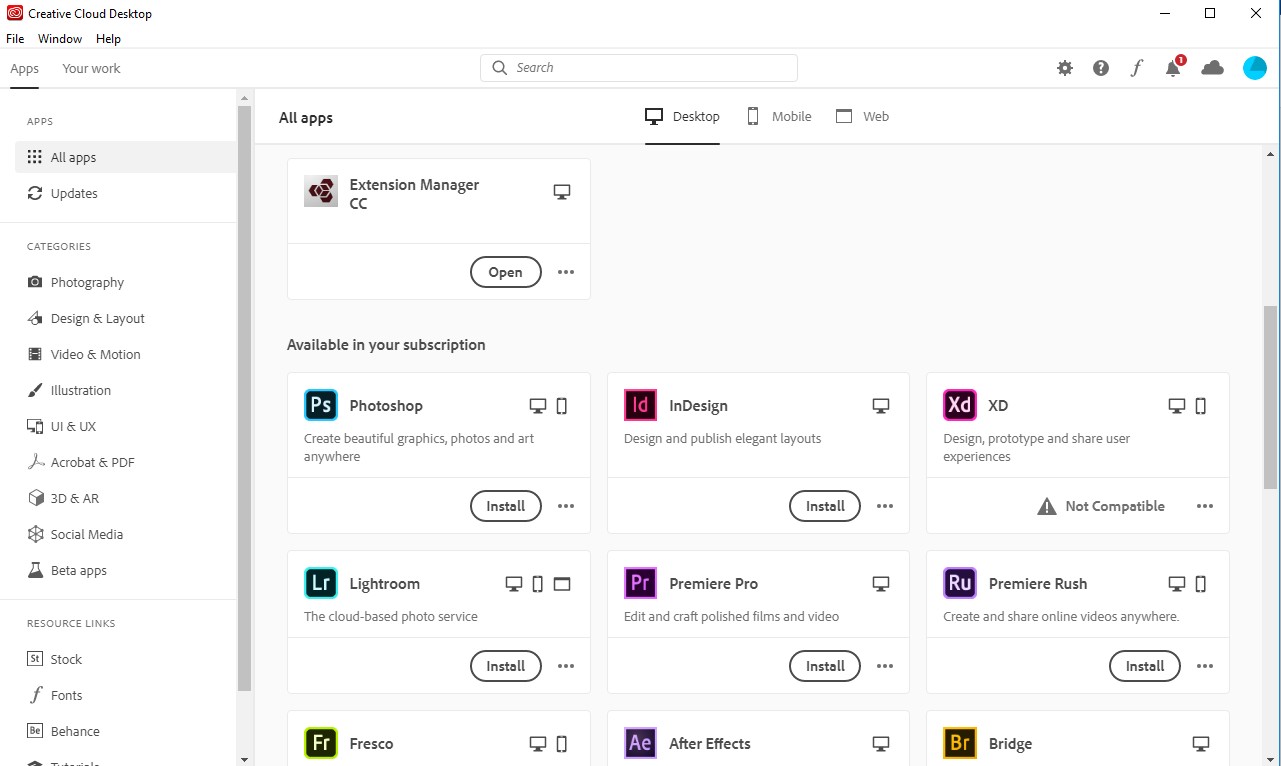Image resolution: width=1281 pixels, height=766 pixels.
Task: Open more options for Extension Manager CC
Action: coord(566,272)
